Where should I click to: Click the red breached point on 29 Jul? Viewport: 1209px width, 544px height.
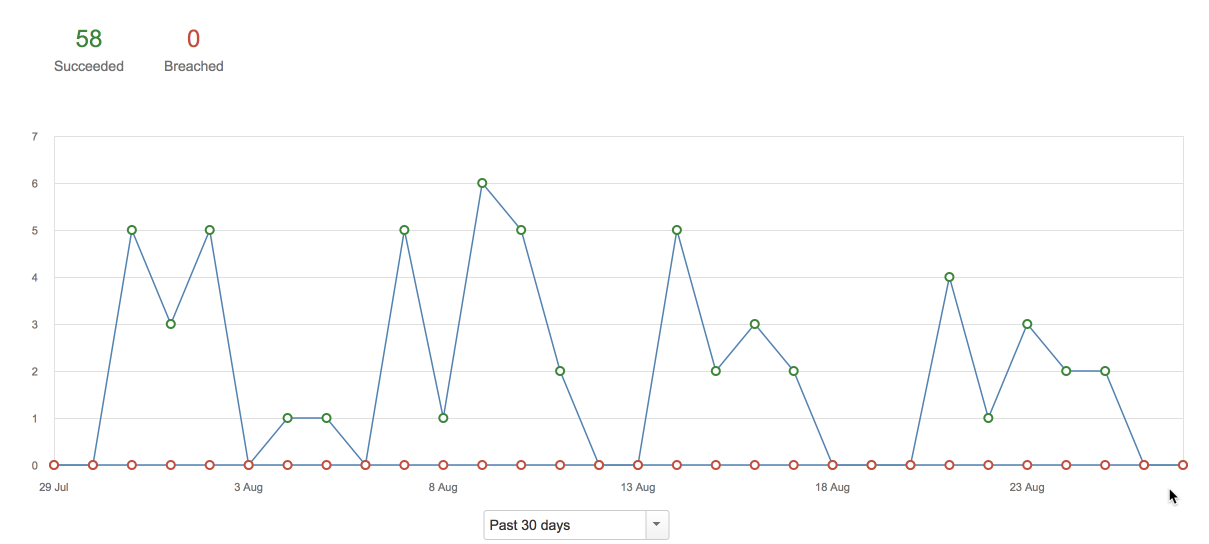(x=54, y=465)
